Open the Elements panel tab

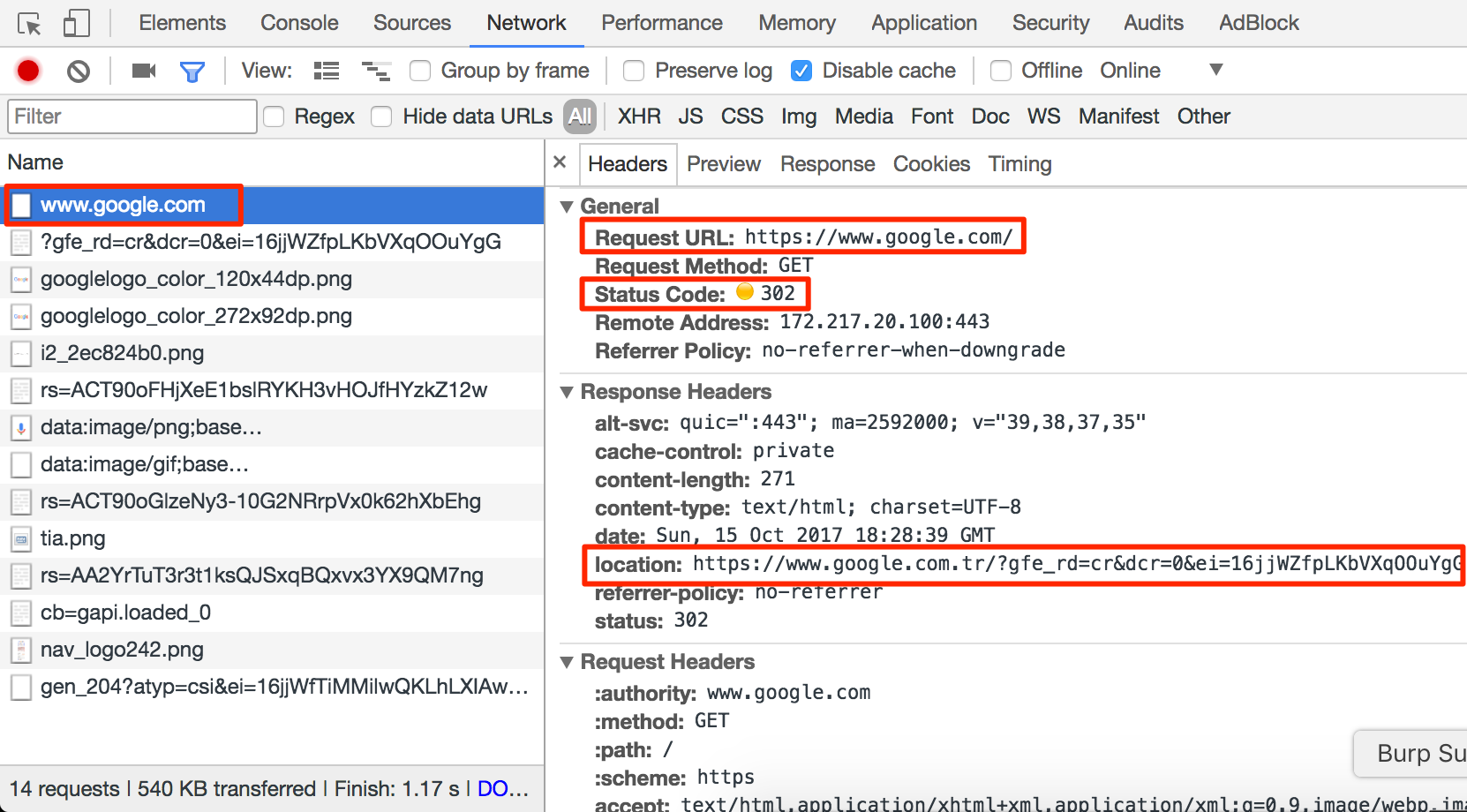tap(183, 23)
